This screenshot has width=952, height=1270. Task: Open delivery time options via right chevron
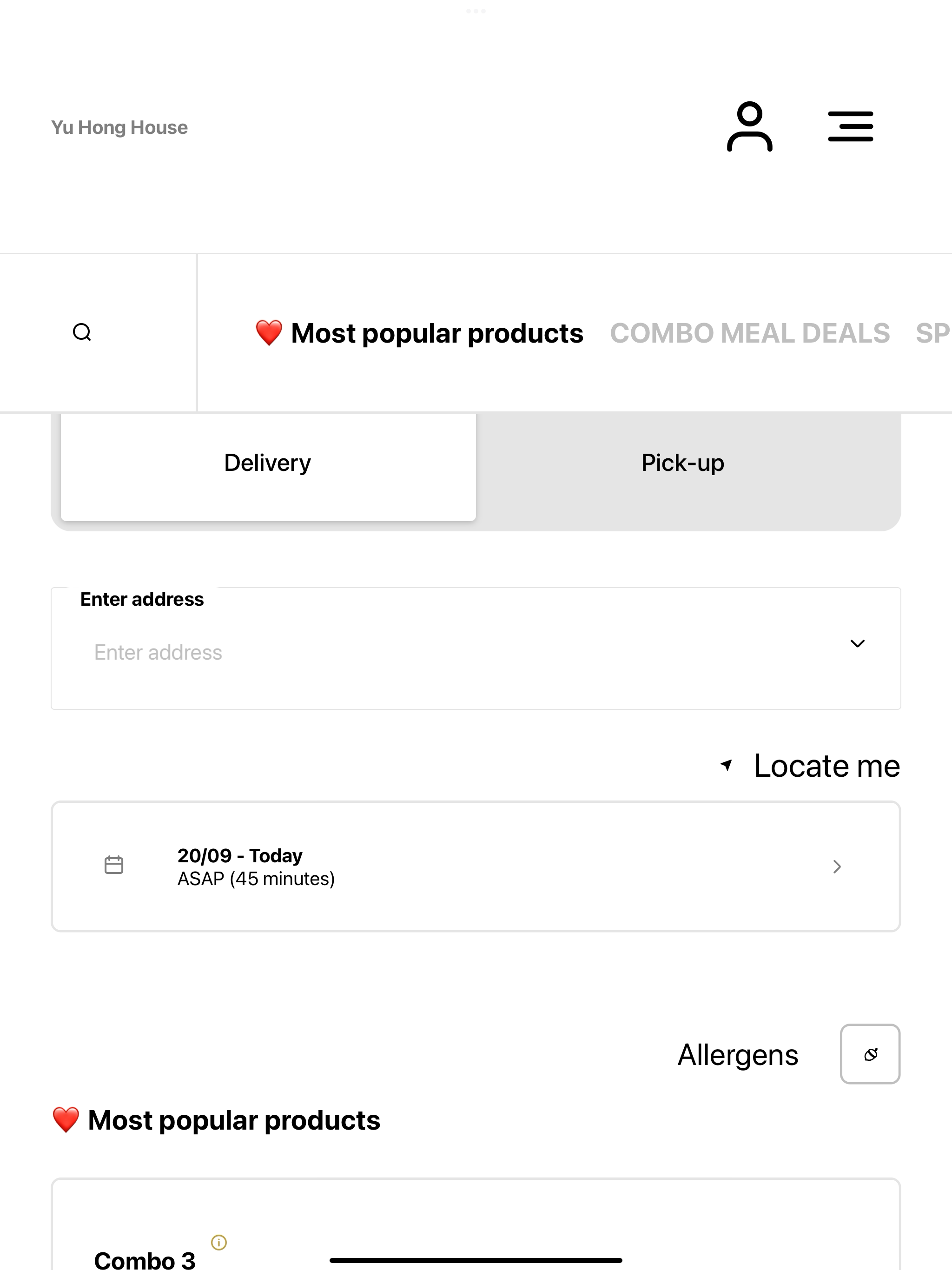pos(837,867)
